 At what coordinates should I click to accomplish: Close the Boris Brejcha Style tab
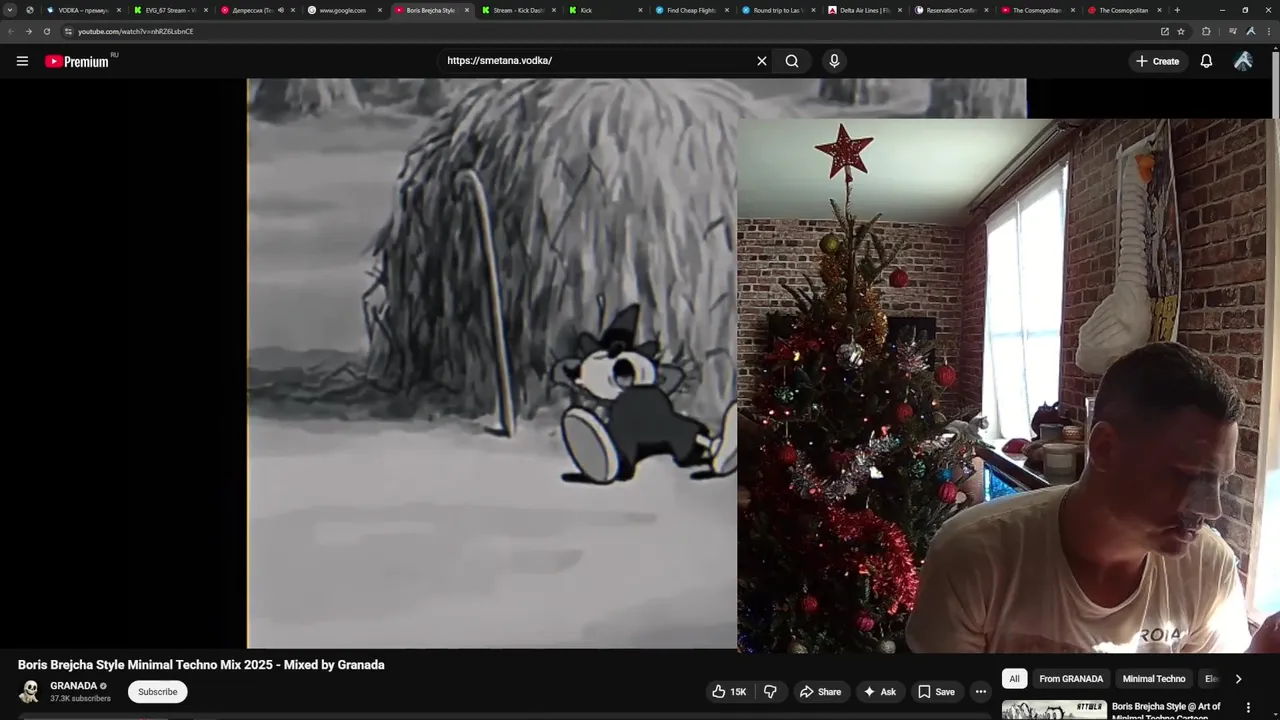[467, 10]
